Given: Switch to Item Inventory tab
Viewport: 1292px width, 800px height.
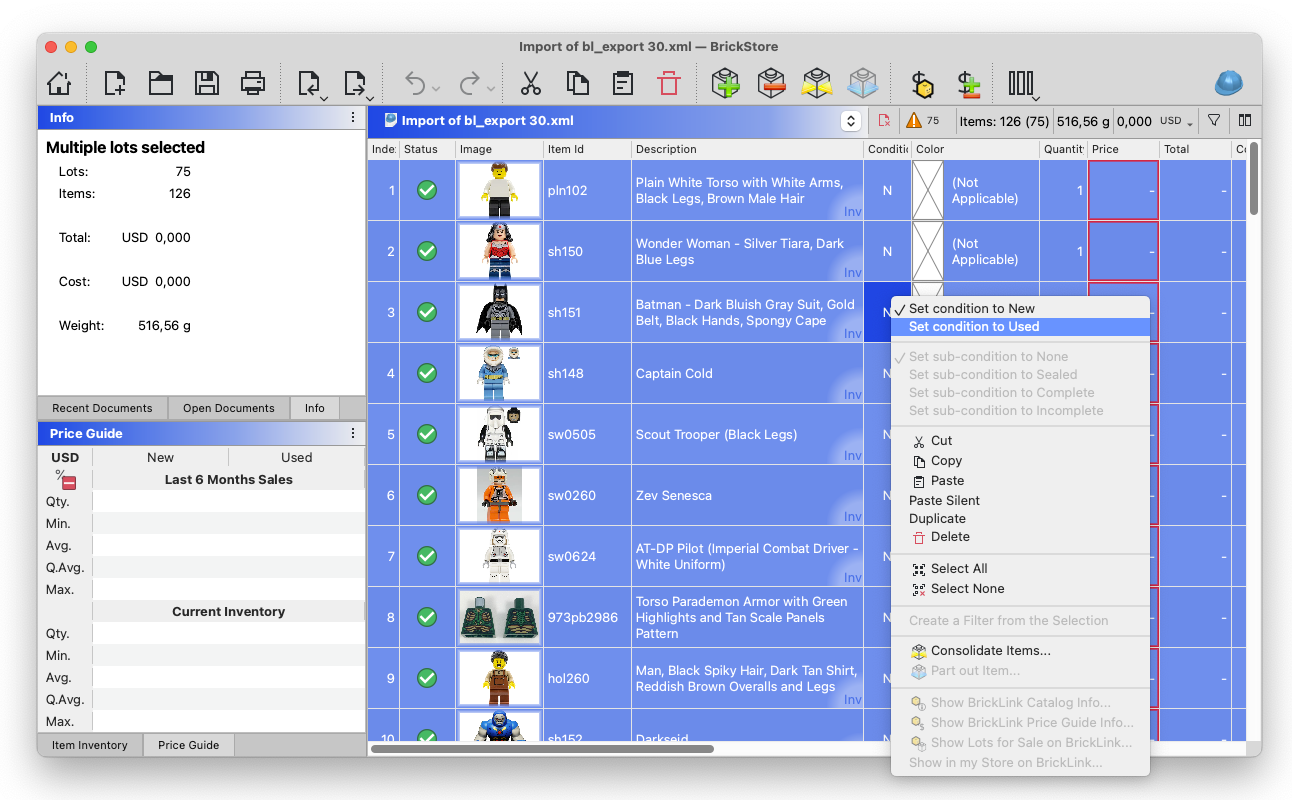Looking at the screenshot, I should coord(90,745).
